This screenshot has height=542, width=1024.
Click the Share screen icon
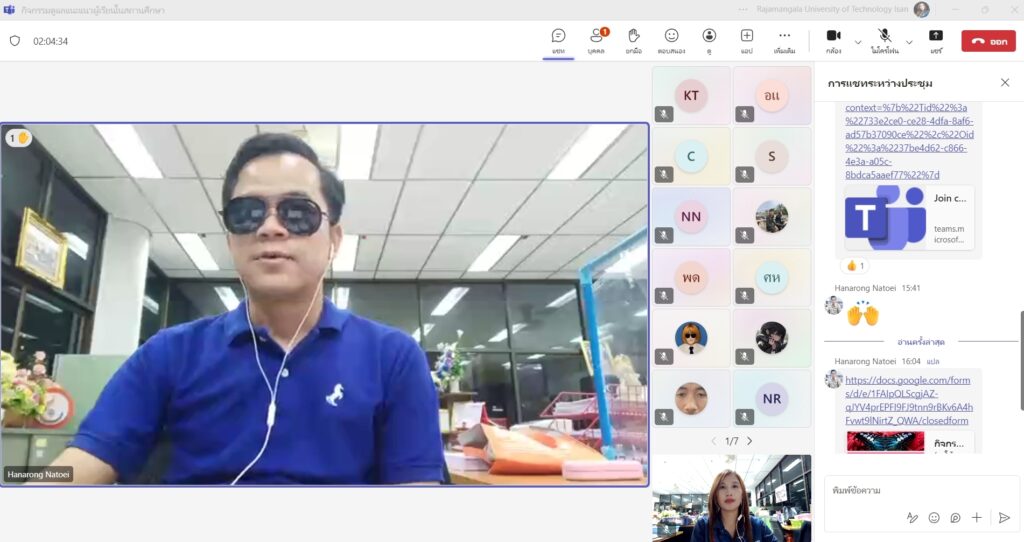[x=936, y=40]
